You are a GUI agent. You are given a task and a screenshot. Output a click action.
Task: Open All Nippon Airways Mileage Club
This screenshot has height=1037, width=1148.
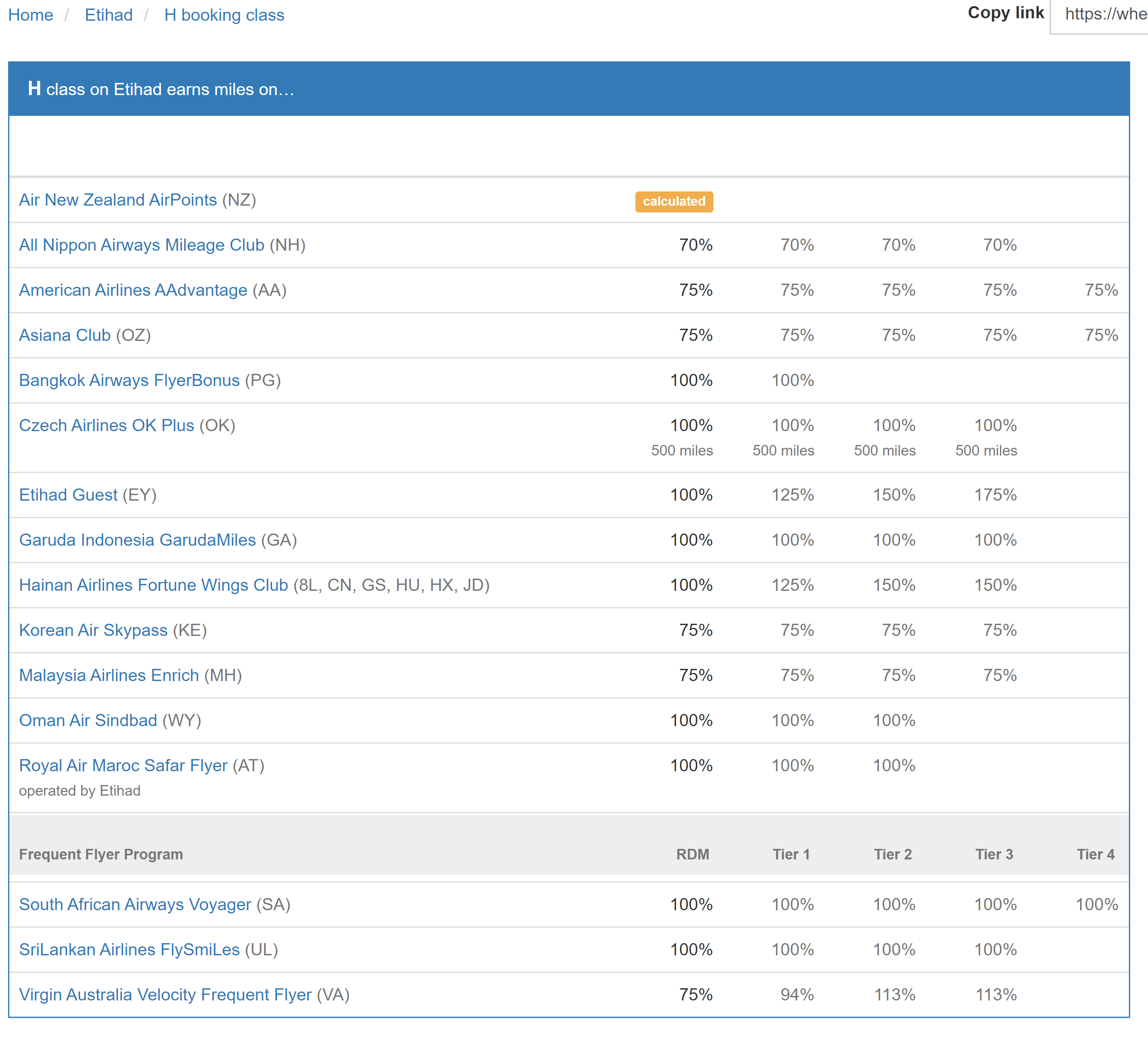(142, 245)
